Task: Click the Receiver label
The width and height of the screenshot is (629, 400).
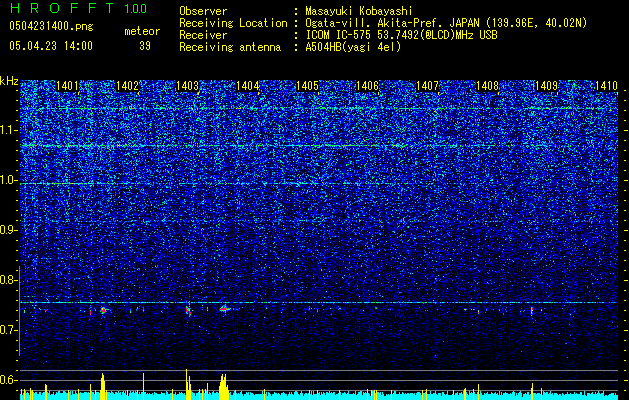Action: (203, 35)
